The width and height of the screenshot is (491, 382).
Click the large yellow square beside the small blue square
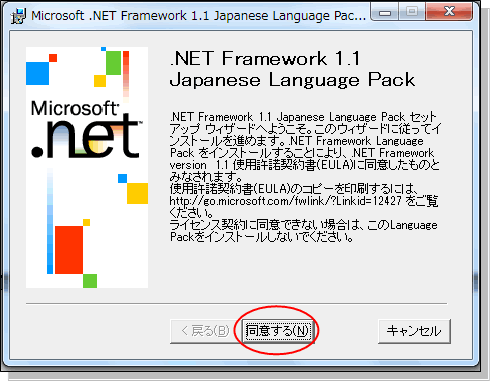pyautogui.click(x=137, y=193)
